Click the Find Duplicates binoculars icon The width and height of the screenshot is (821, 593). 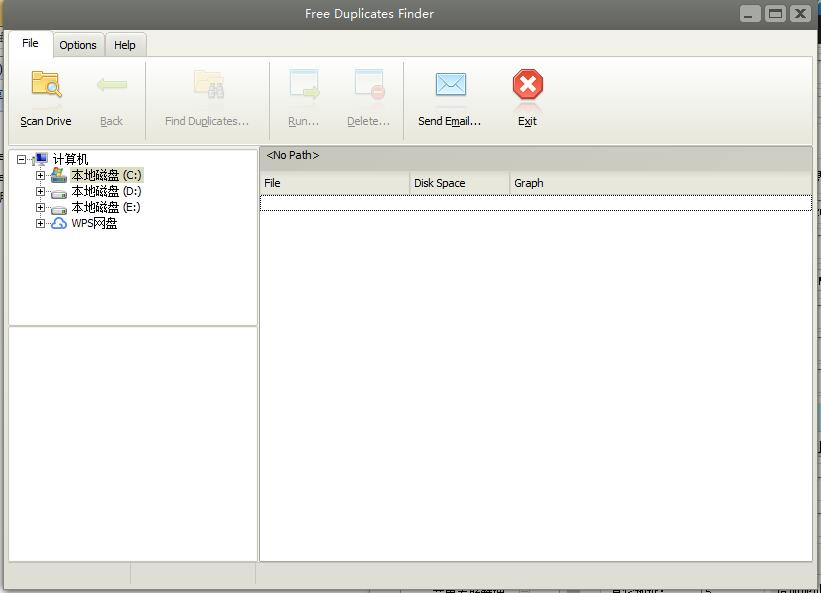(207, 85)
